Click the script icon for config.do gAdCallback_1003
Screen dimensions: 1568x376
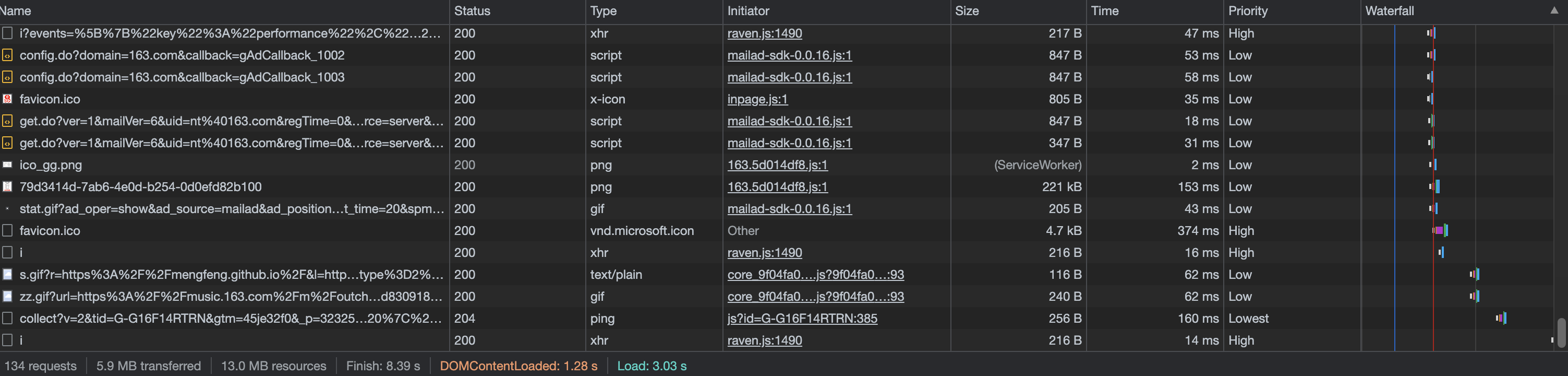pyautogui.click(x=7, y=77)
